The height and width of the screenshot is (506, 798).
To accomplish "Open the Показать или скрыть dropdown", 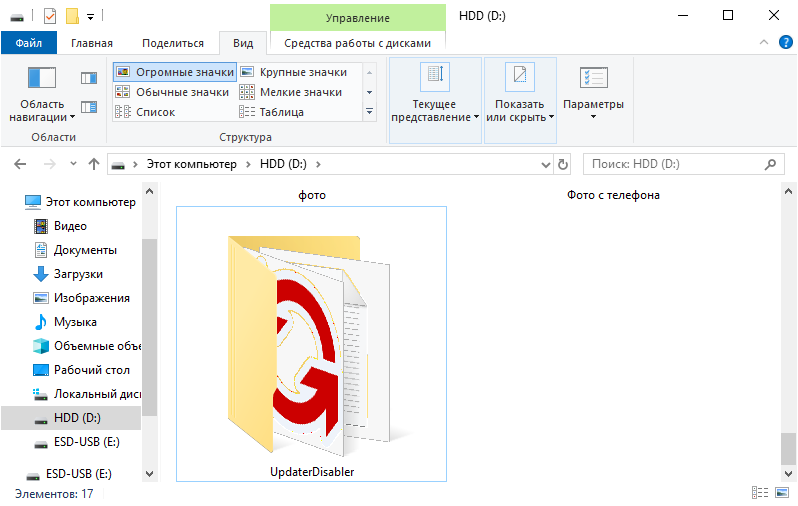I will coord(520,100).
